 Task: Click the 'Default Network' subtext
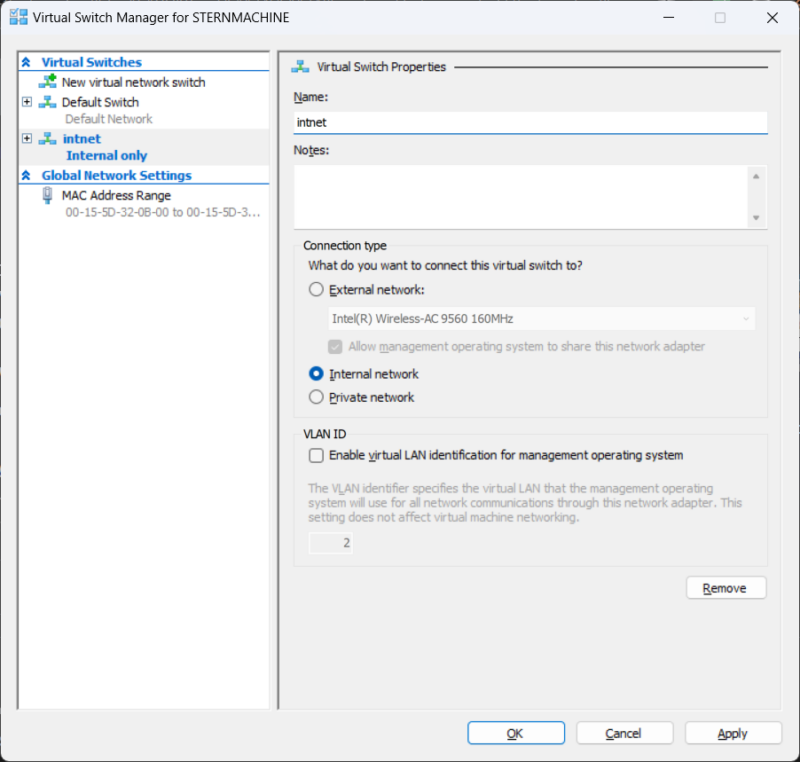click(x=109, y=119)
